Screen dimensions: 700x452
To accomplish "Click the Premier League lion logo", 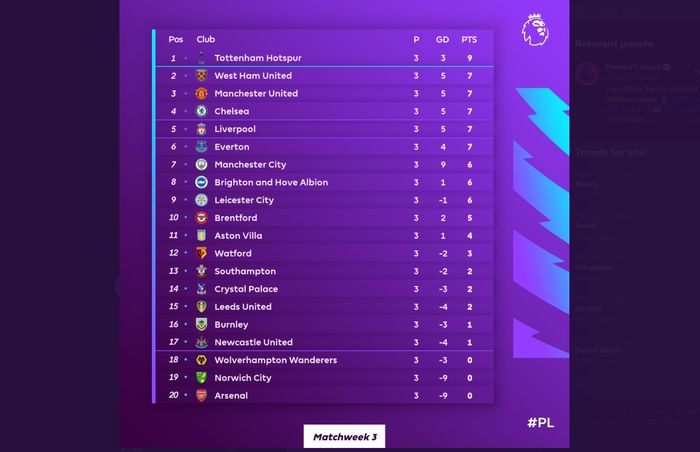I will pyautogui.click(x=534, y=31).
